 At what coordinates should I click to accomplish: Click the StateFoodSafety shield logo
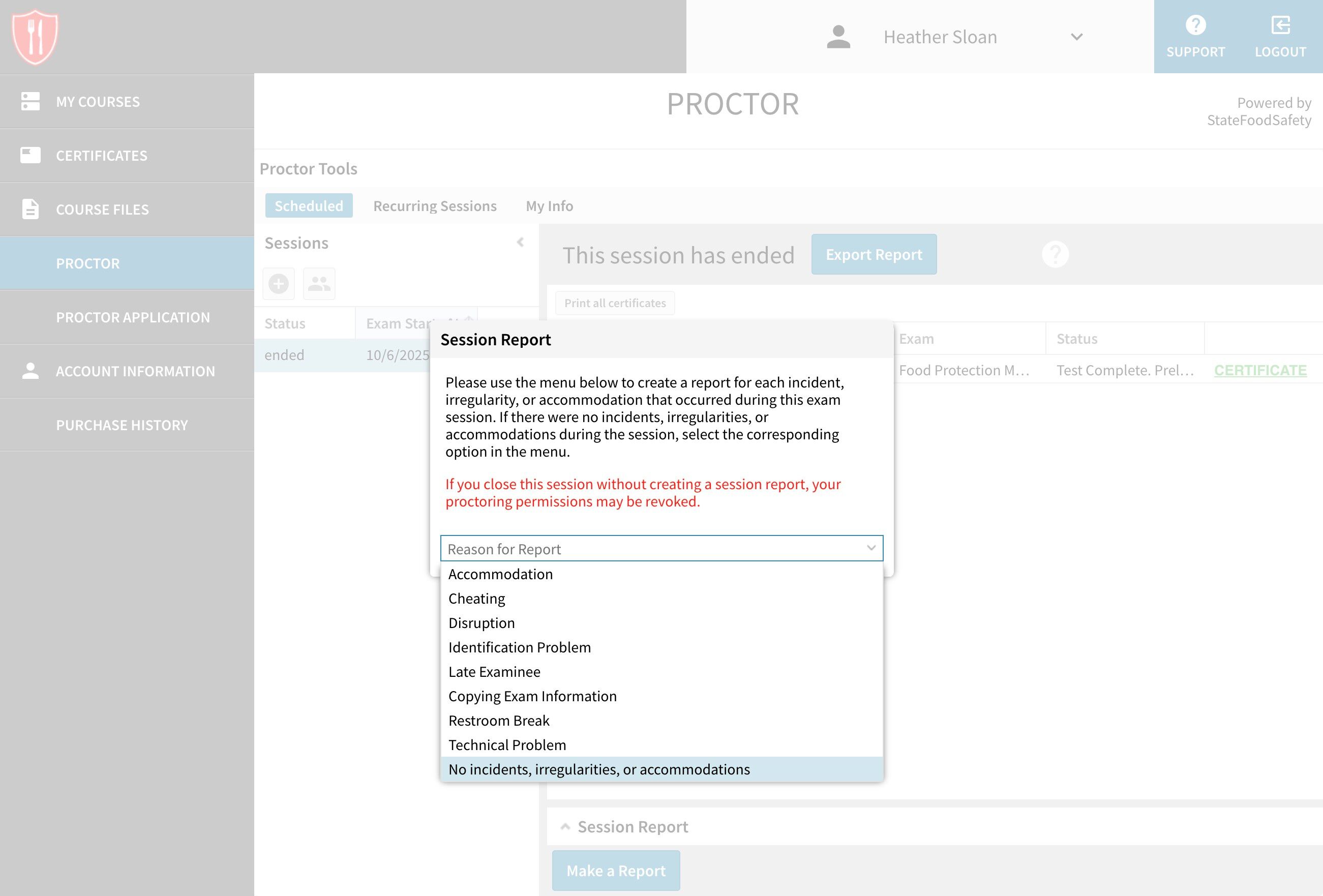click(35, 37)
